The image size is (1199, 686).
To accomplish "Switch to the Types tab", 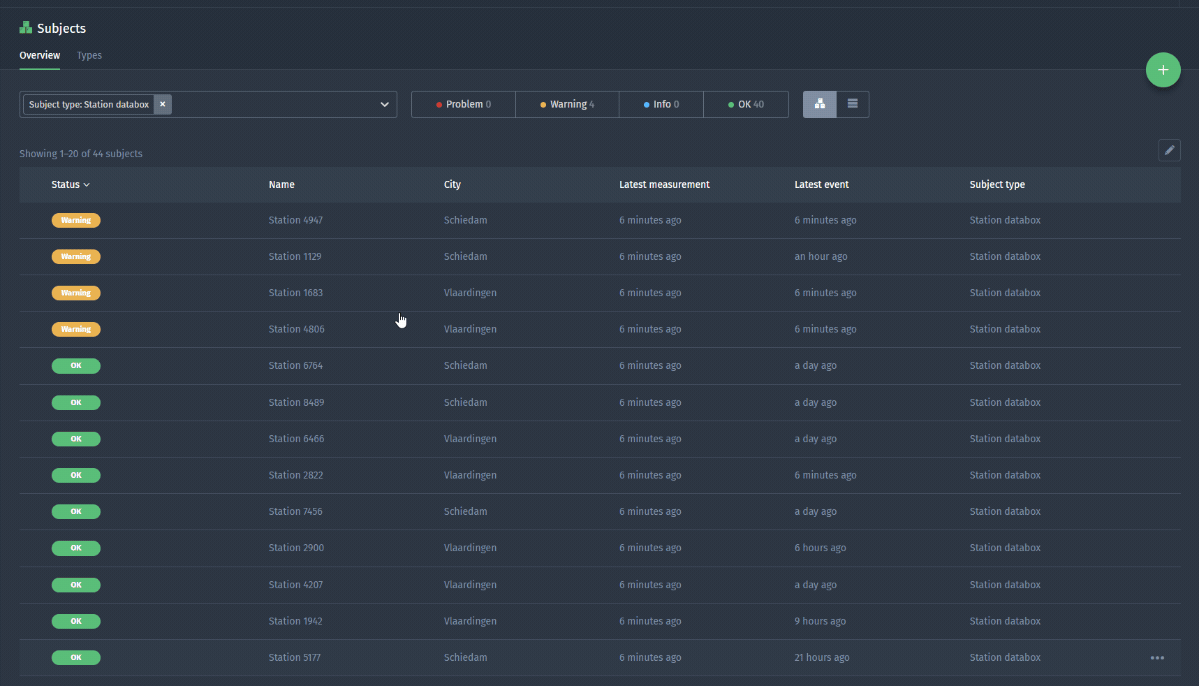I will (x=89, y=55).
